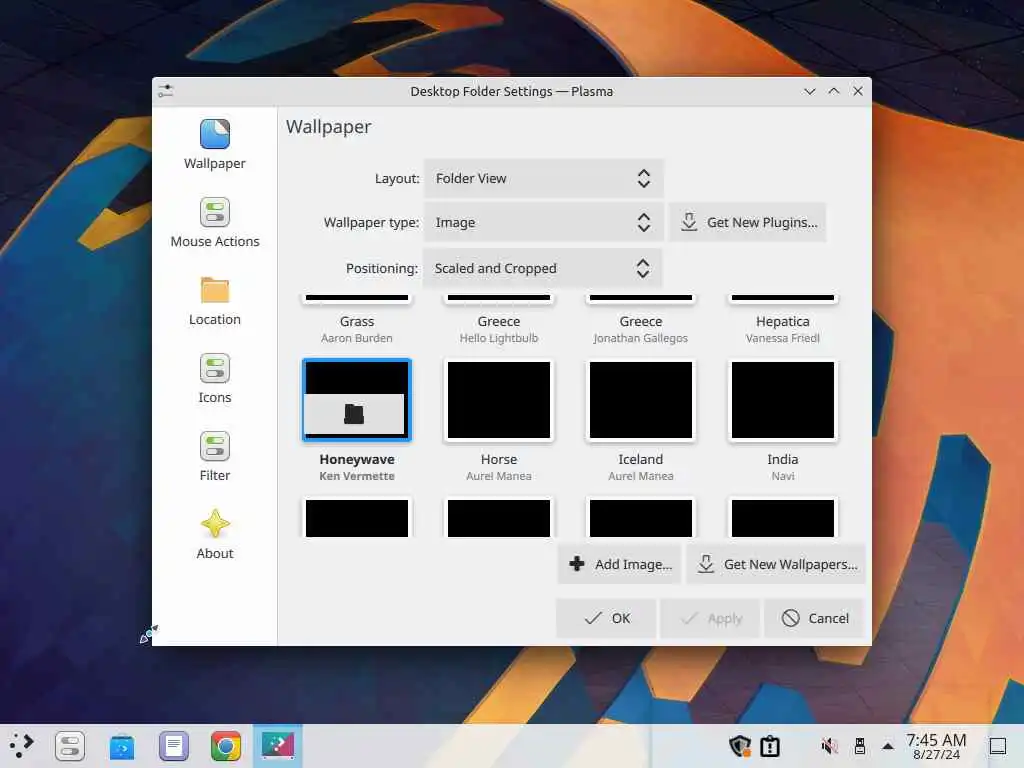This screenshot has width=1024, height=768.
Task: Click the show desktop icon
Action: 998,746
